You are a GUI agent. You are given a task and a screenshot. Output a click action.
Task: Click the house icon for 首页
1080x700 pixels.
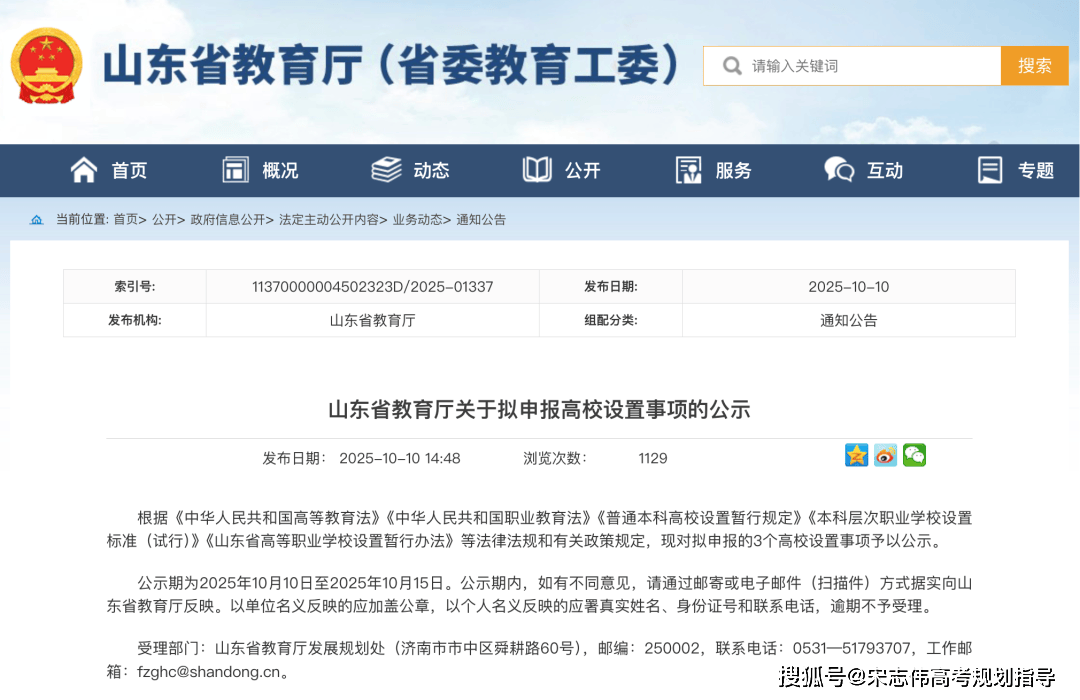point(84,170)
